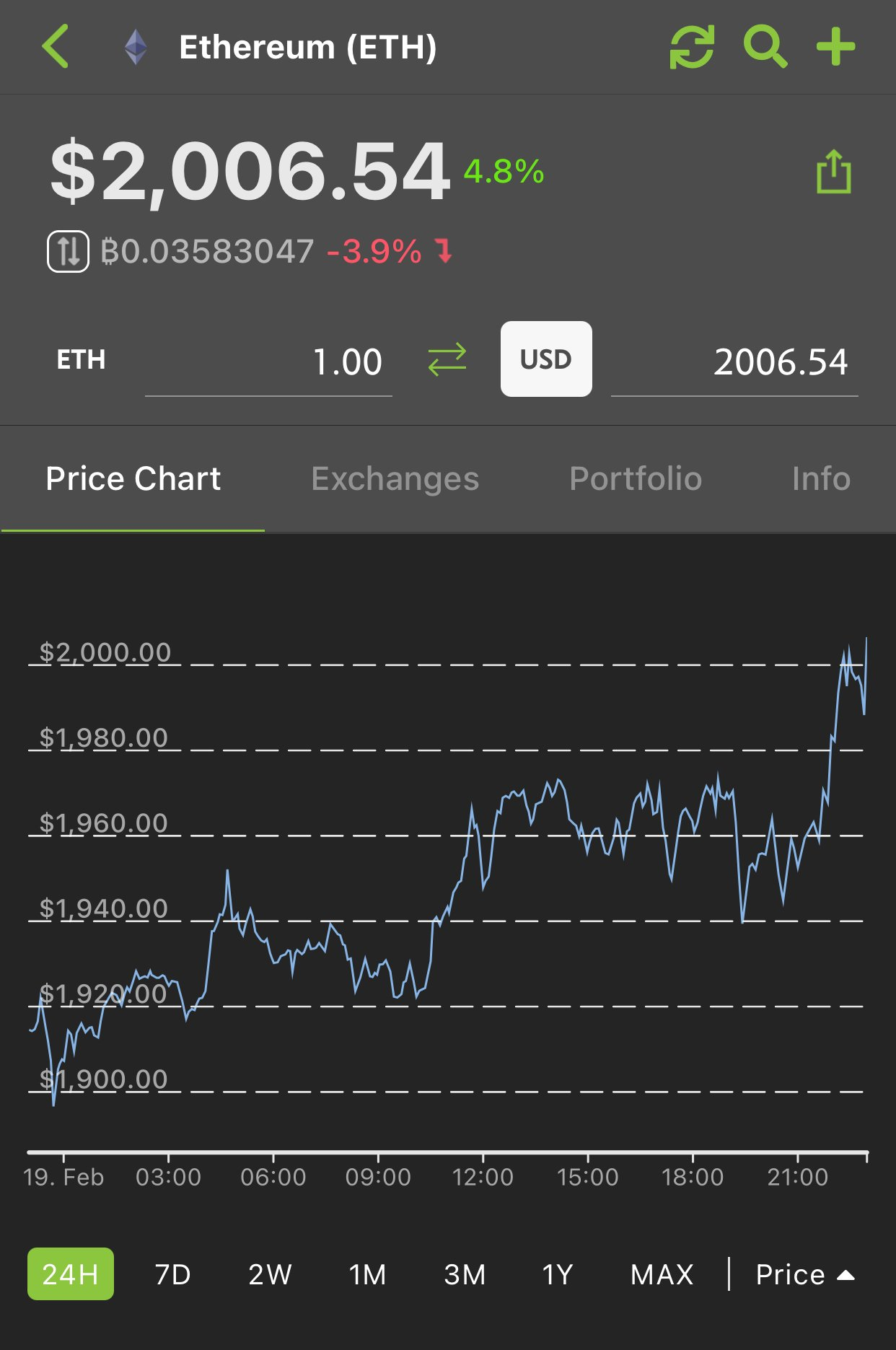
Task: Open the USD currency selector
Action: point(546,359)
